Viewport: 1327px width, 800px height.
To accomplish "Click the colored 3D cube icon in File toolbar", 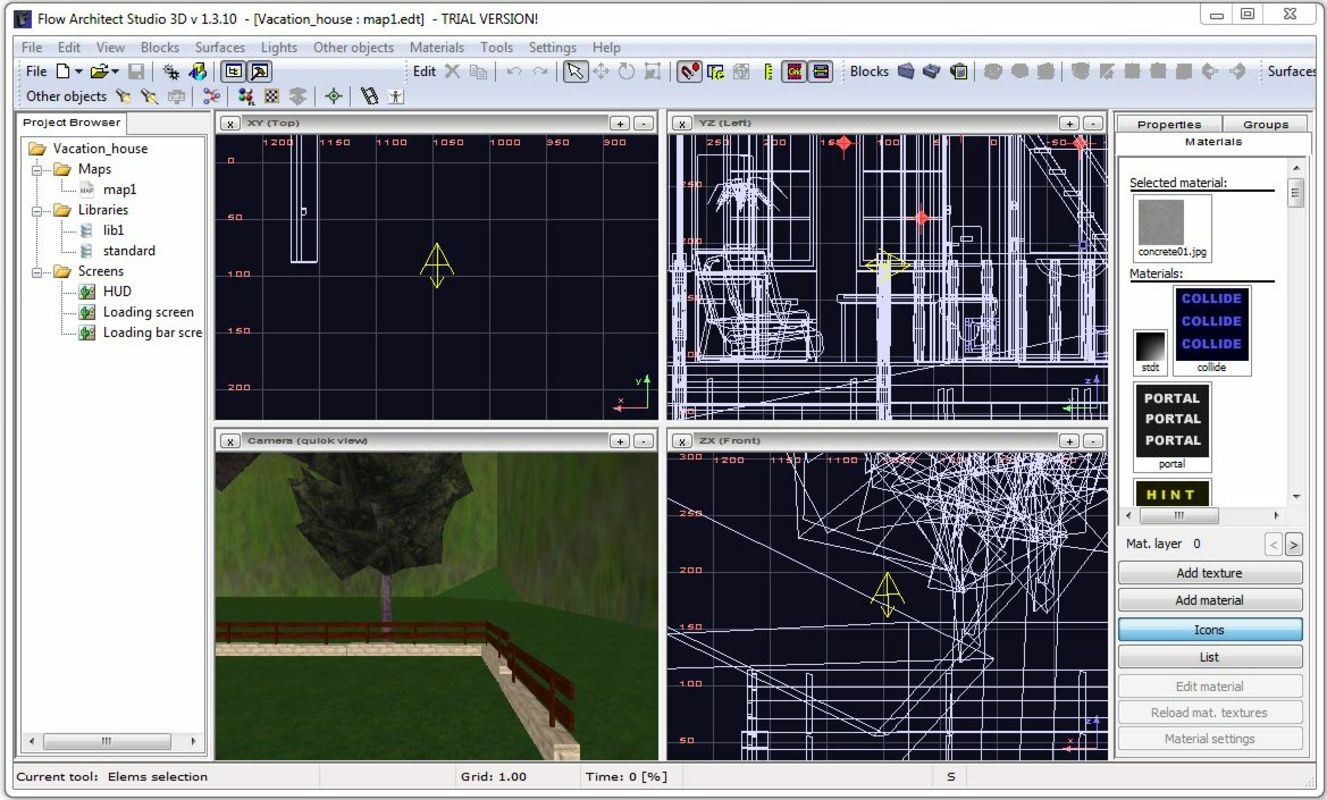I will (197, 71).
